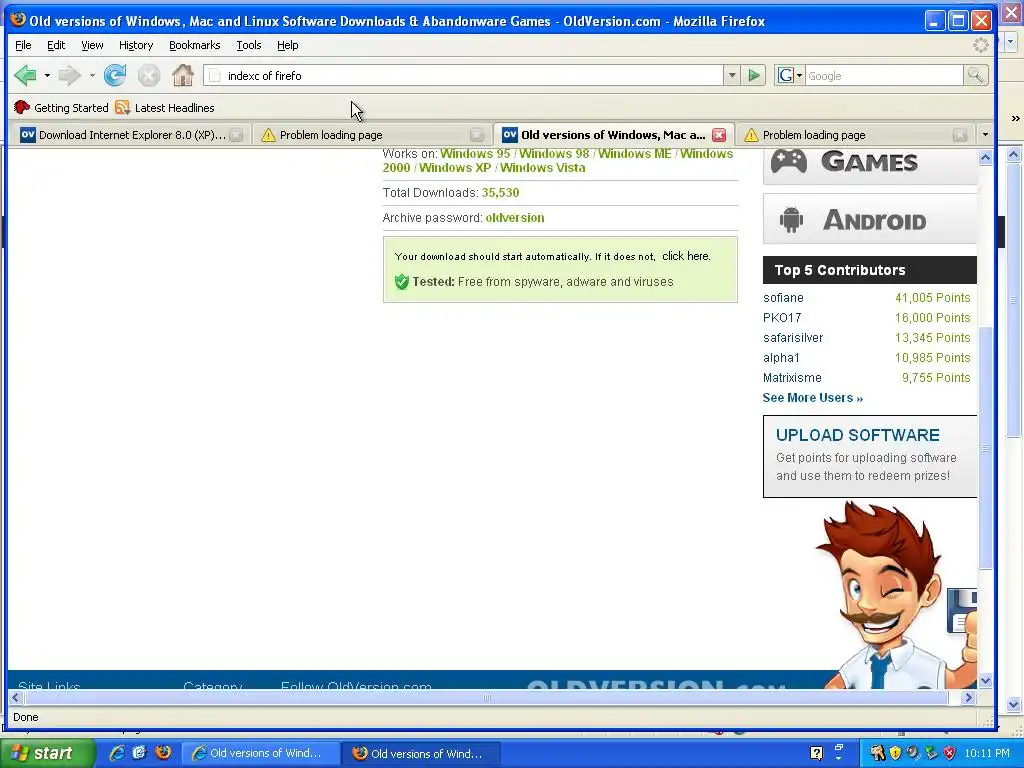Click the Windows ME link
The image size is (1024, 768).
(634, 153)
